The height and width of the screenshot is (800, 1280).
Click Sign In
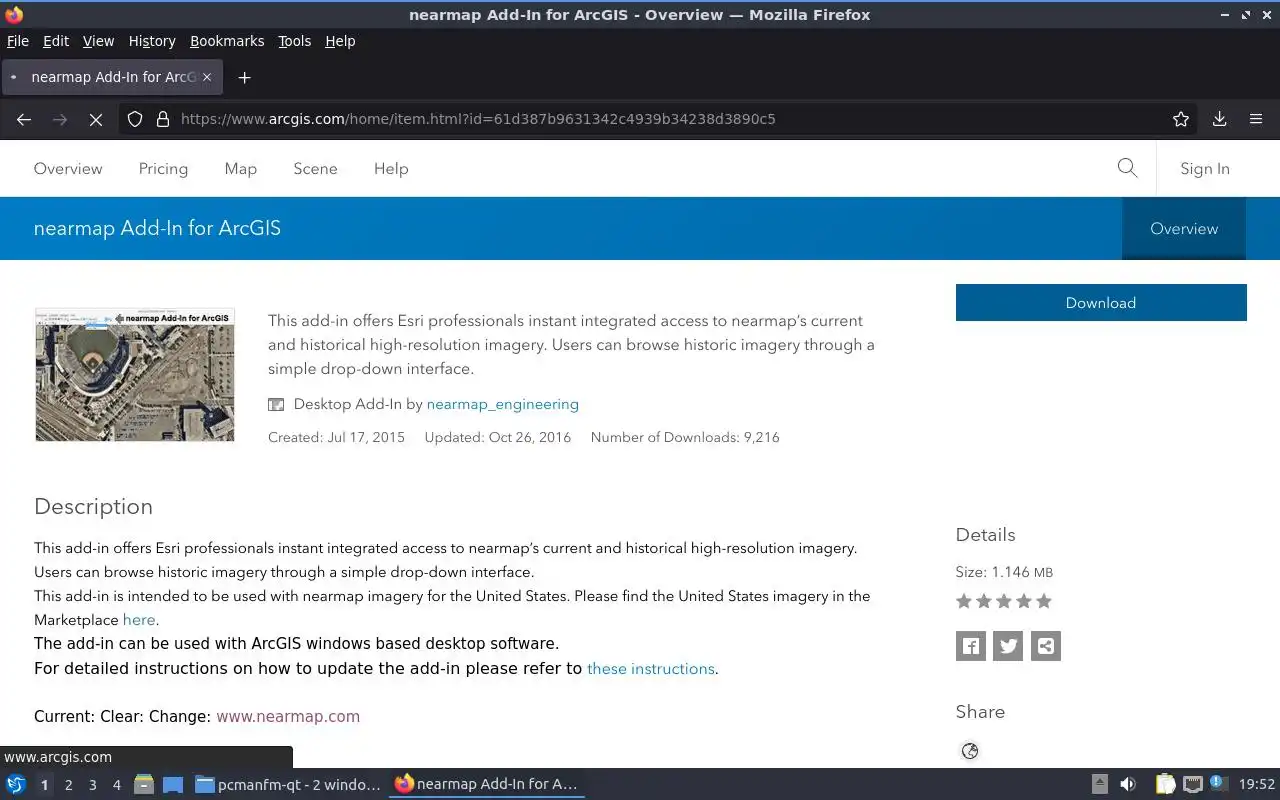[1205, 168]
